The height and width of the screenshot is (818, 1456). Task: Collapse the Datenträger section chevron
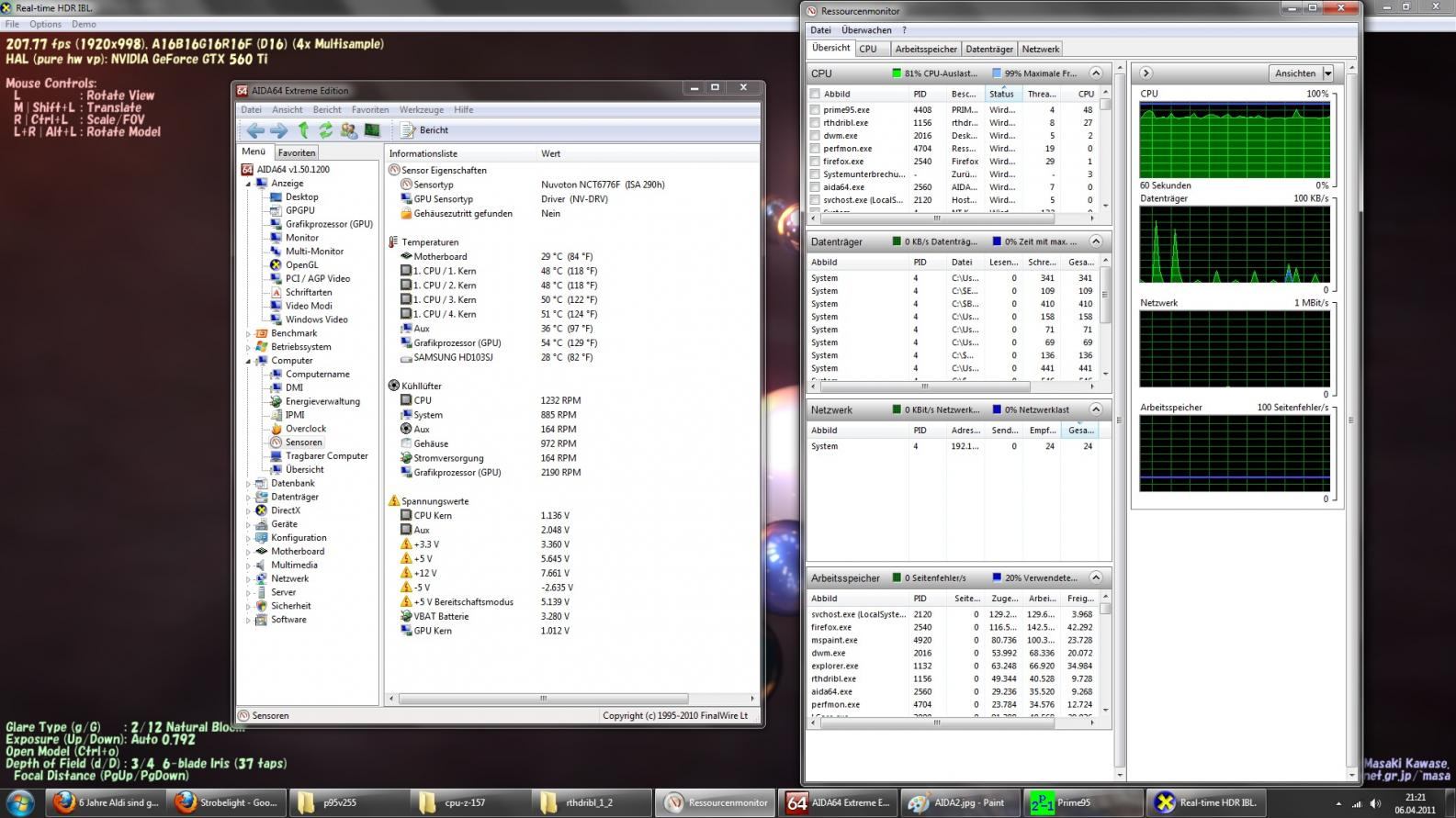tap(1096, 241)
